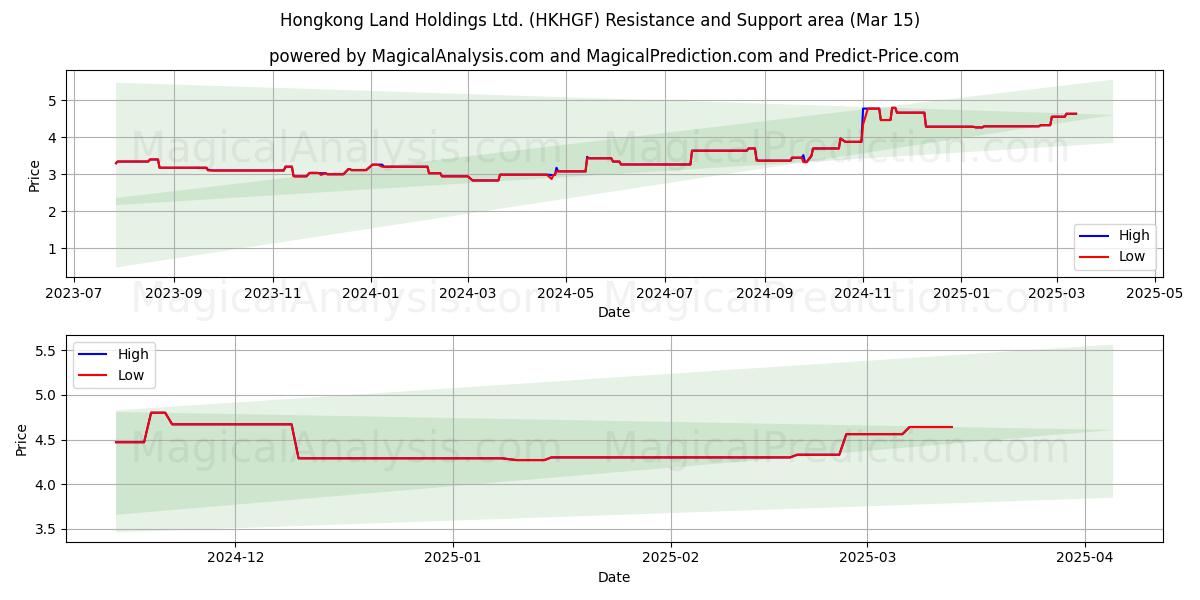
Task: Click the '2024-07' tick label
Action: (665, 293)
